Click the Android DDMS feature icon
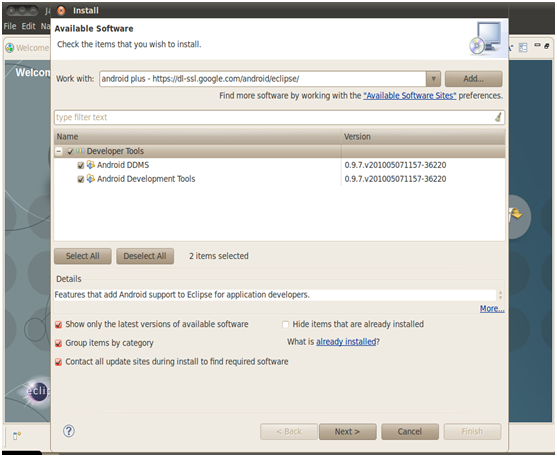Screen dimensions: 557x457 point(91,165)
